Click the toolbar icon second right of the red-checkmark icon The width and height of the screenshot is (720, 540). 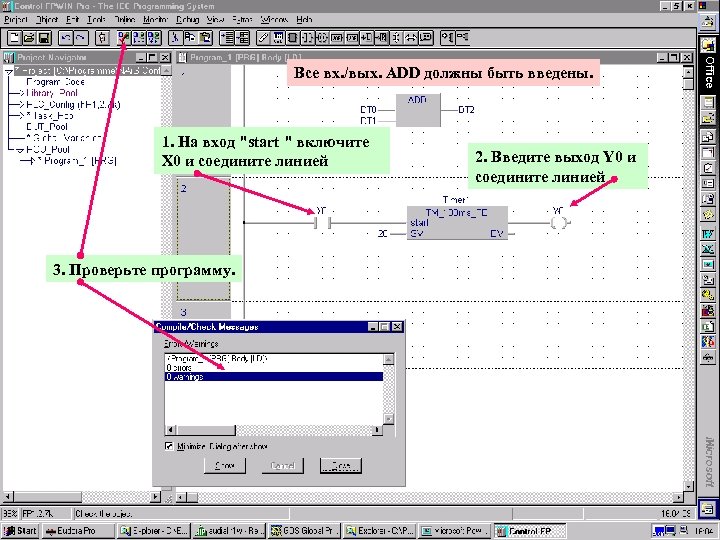154,38
